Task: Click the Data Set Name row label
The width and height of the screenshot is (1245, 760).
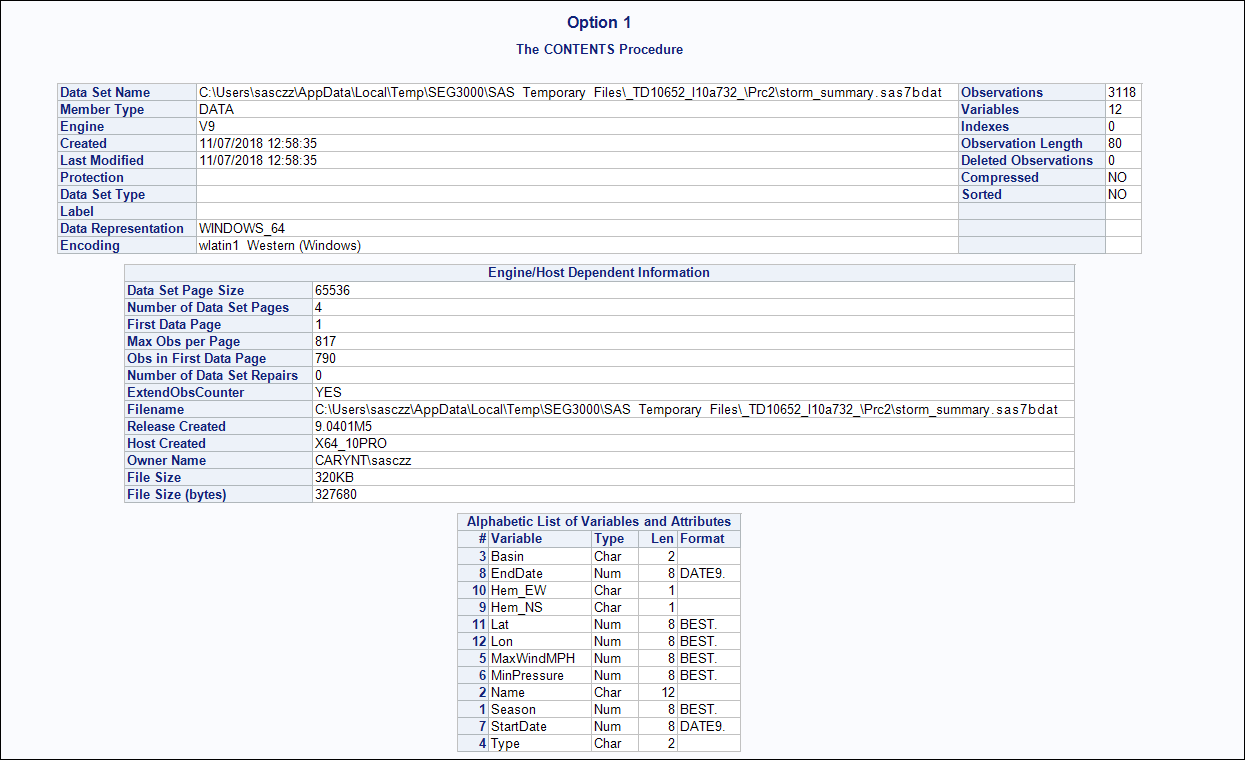Action: tap(104, 92)
